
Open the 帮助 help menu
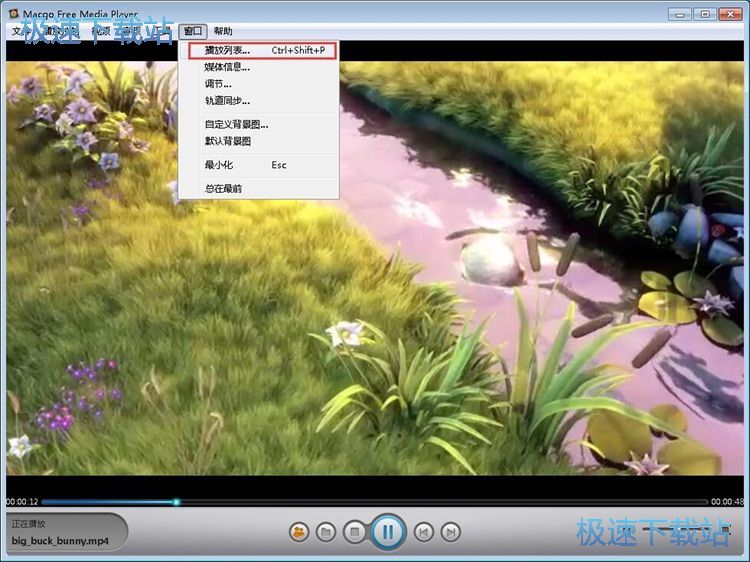tap(223, 31)
